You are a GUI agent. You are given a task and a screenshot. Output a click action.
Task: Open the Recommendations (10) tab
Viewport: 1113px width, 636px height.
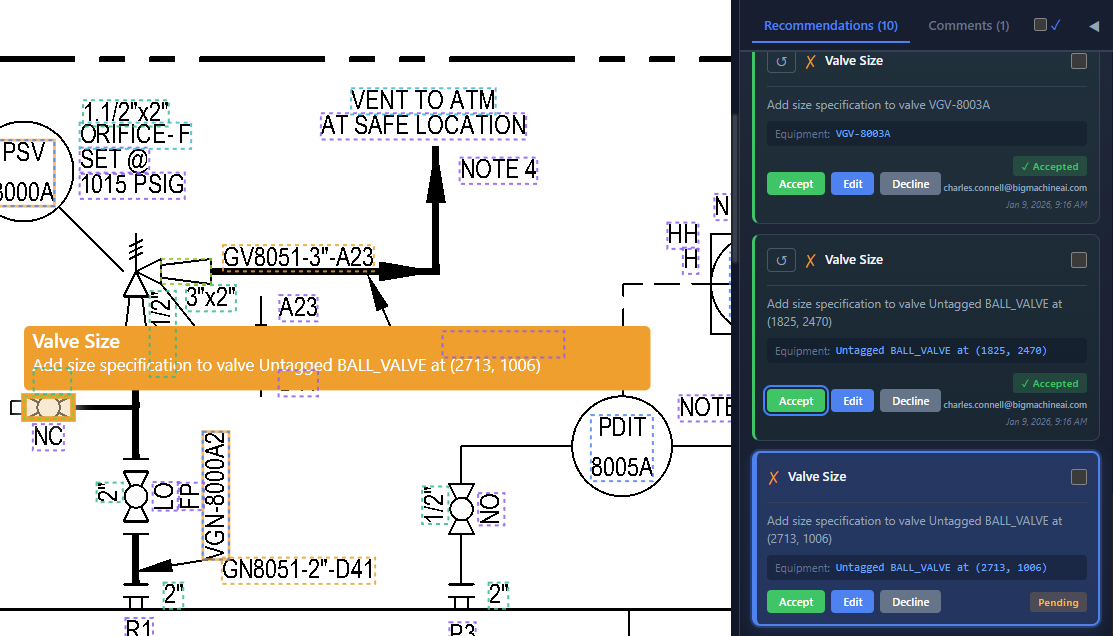[830, 26]
